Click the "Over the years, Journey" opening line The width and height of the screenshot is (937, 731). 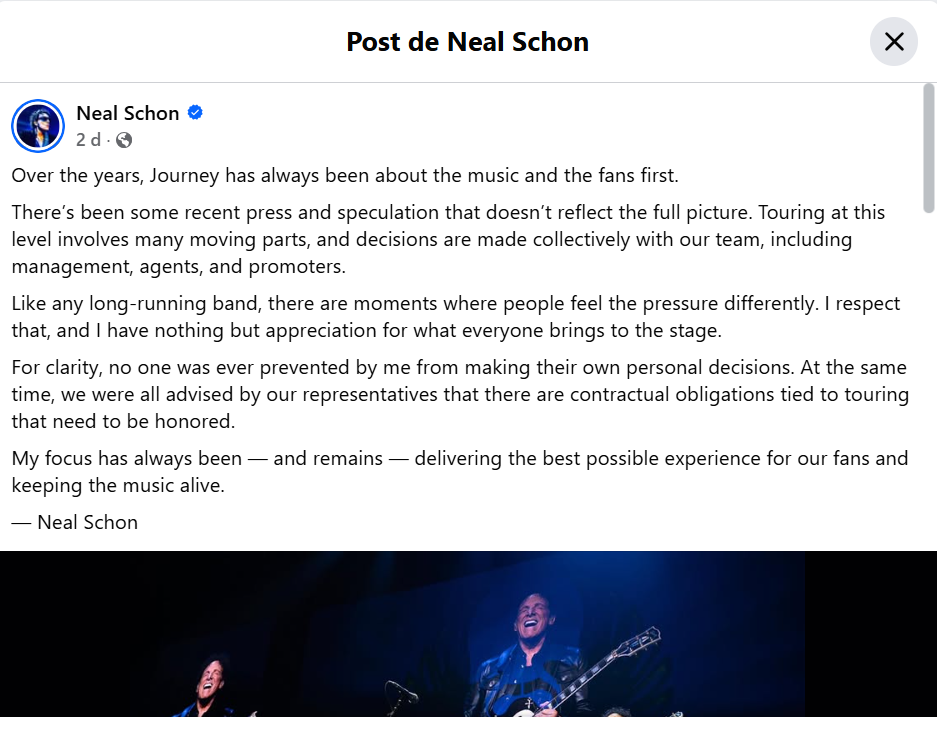tap(345, 176)
